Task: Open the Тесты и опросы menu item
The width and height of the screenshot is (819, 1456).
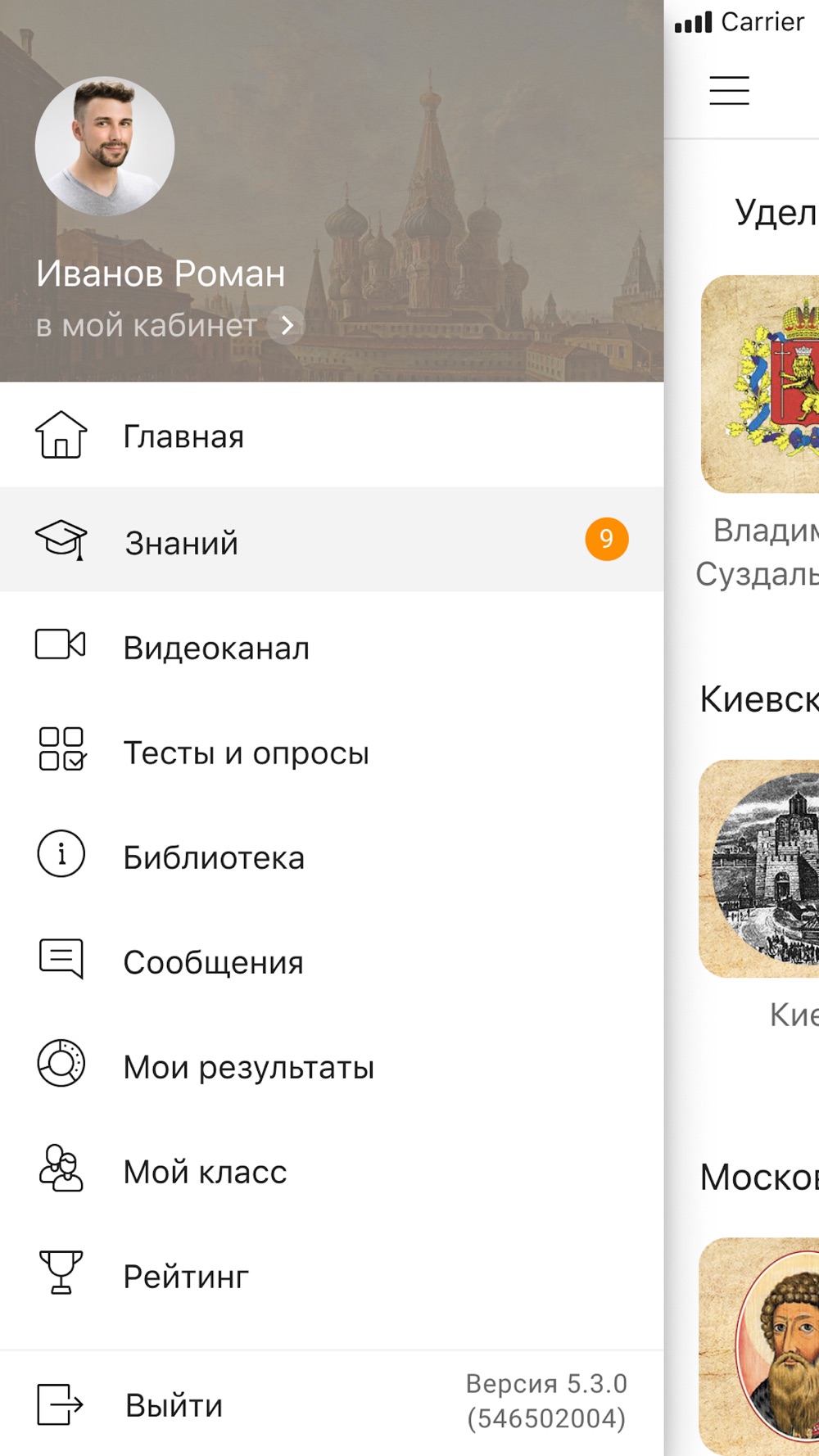Action: [246, 753]
